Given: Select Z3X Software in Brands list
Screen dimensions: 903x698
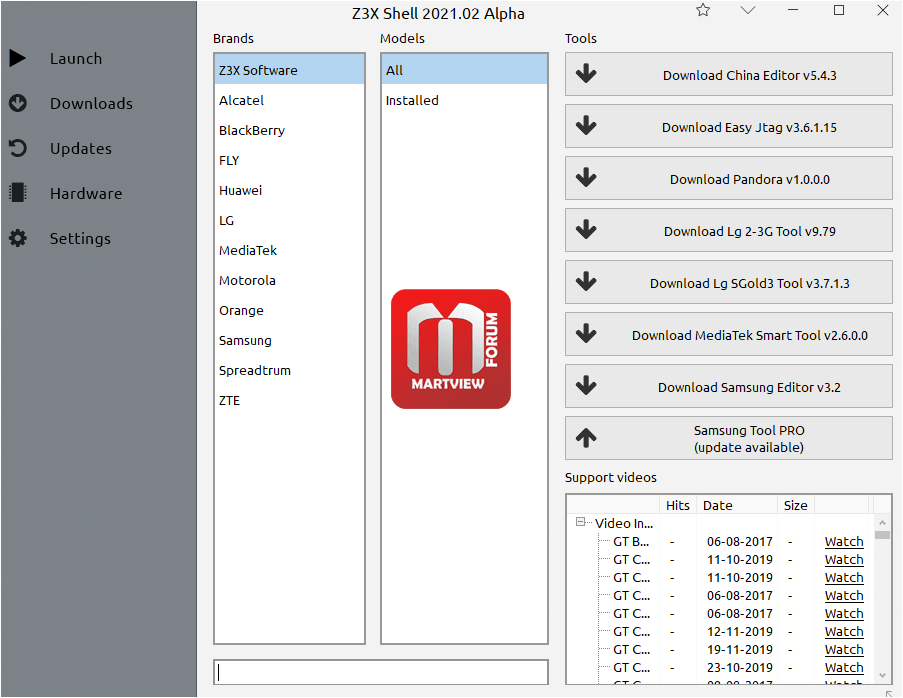Looking at the screenshot, I should pyautogui.click(x=289, y=70).
